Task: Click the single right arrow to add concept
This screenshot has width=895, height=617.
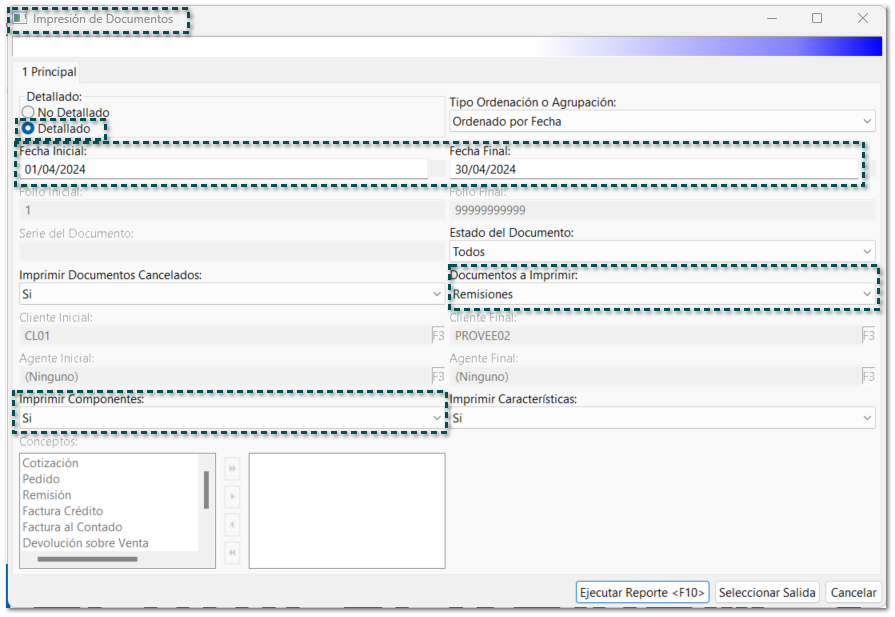Action: click(x=232, y=496)
